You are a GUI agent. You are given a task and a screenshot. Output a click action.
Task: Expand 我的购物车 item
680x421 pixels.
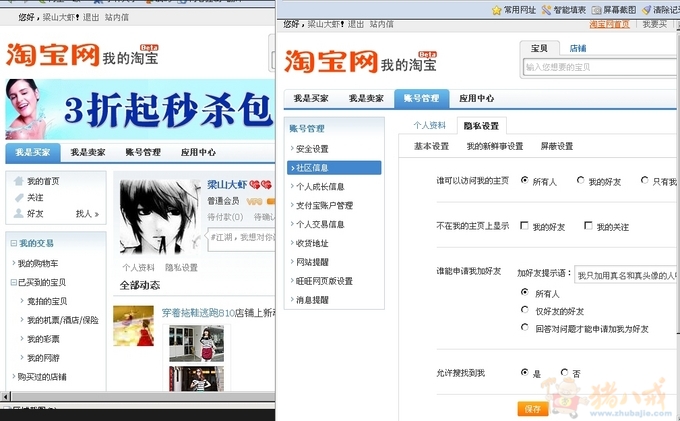coord(37,263)
